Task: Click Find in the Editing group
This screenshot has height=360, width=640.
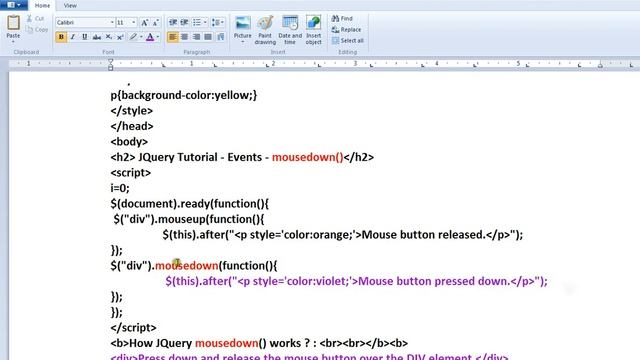Action: 342,18
